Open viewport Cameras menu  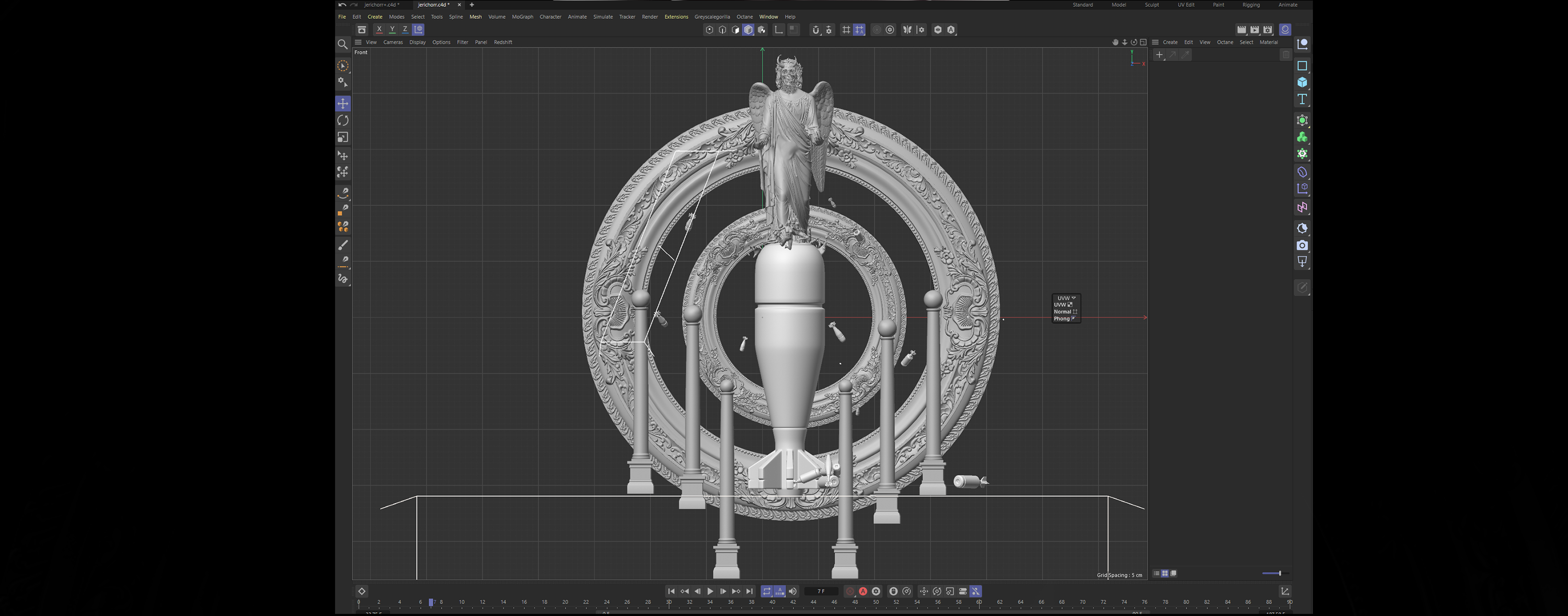(393, 42)
